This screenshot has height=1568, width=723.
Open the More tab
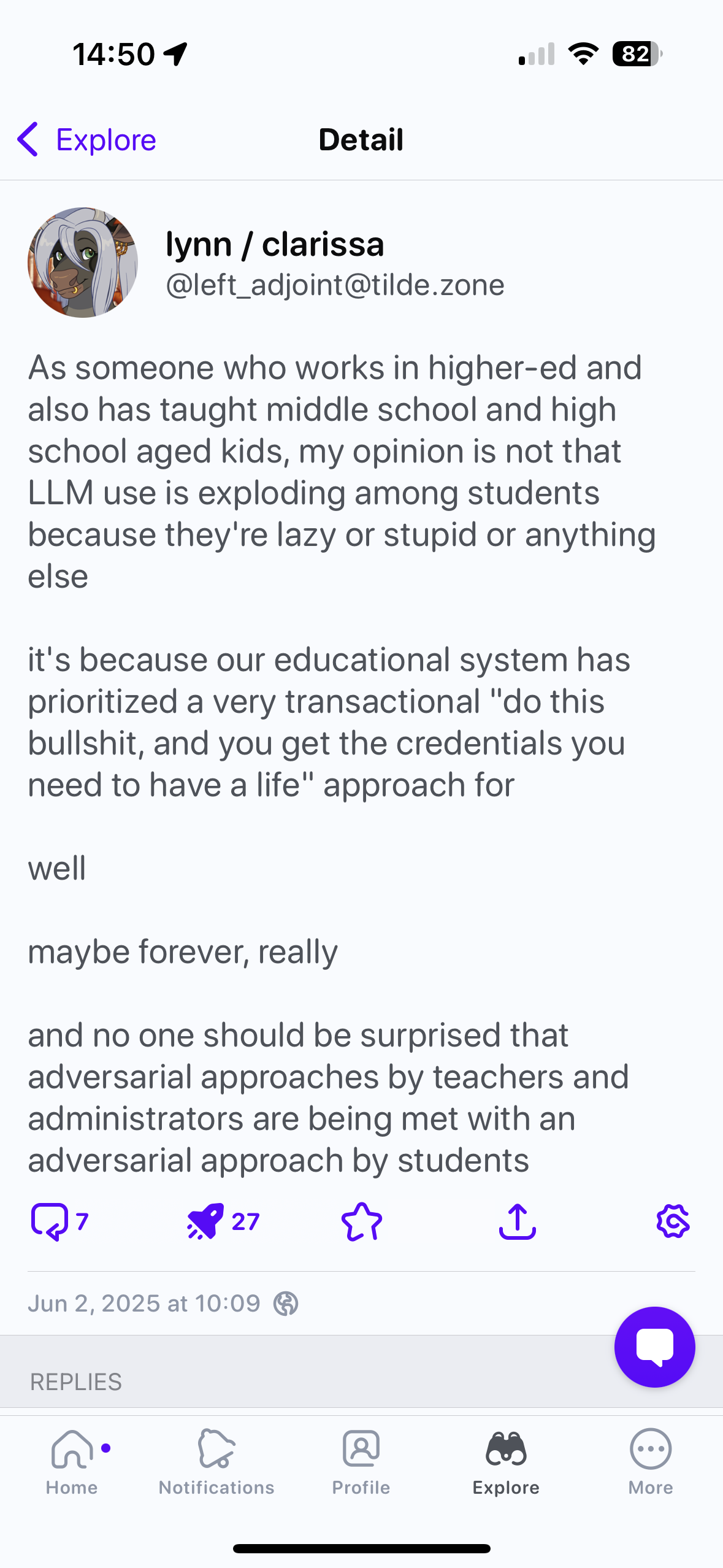[651, 1462]
